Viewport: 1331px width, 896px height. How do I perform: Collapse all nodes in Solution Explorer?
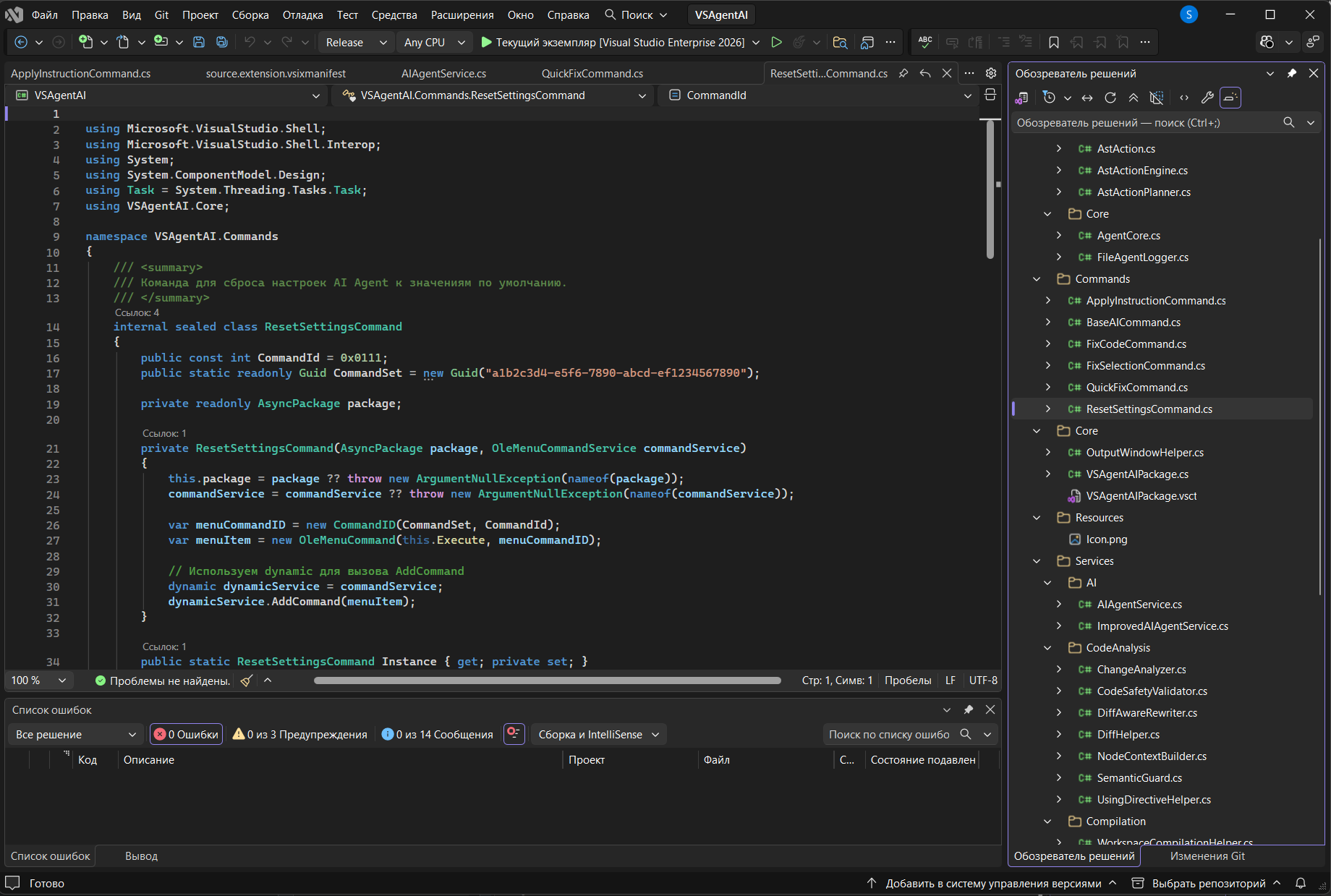click(1134, 98)
